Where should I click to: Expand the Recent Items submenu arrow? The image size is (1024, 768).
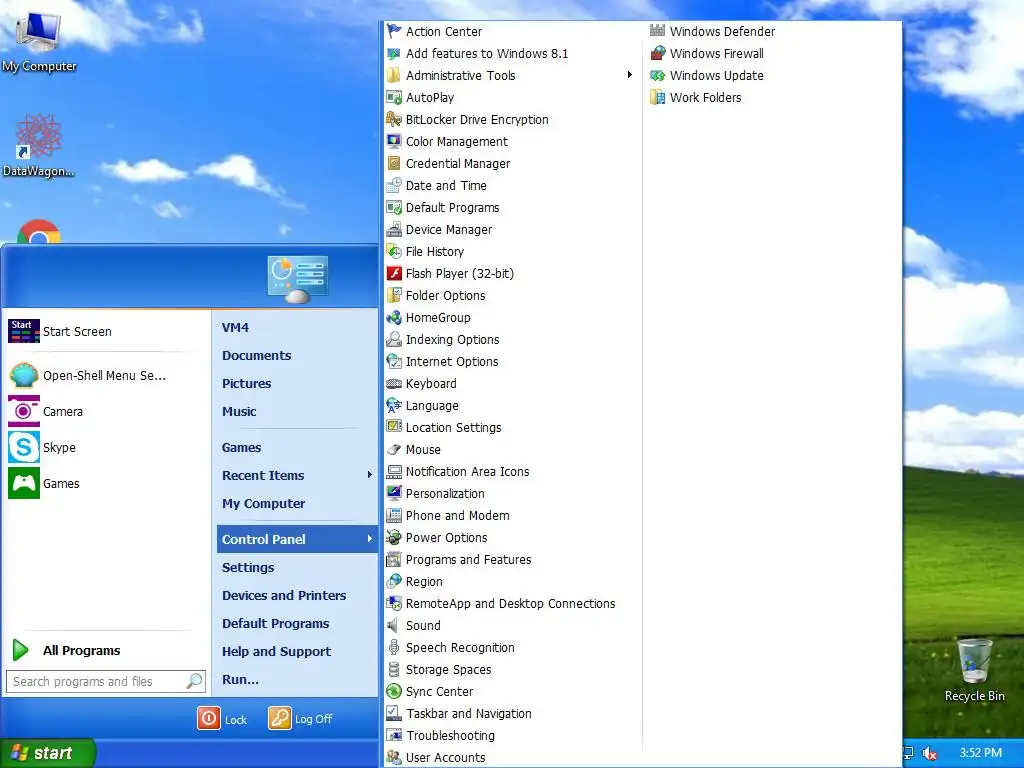click(370, 475)
